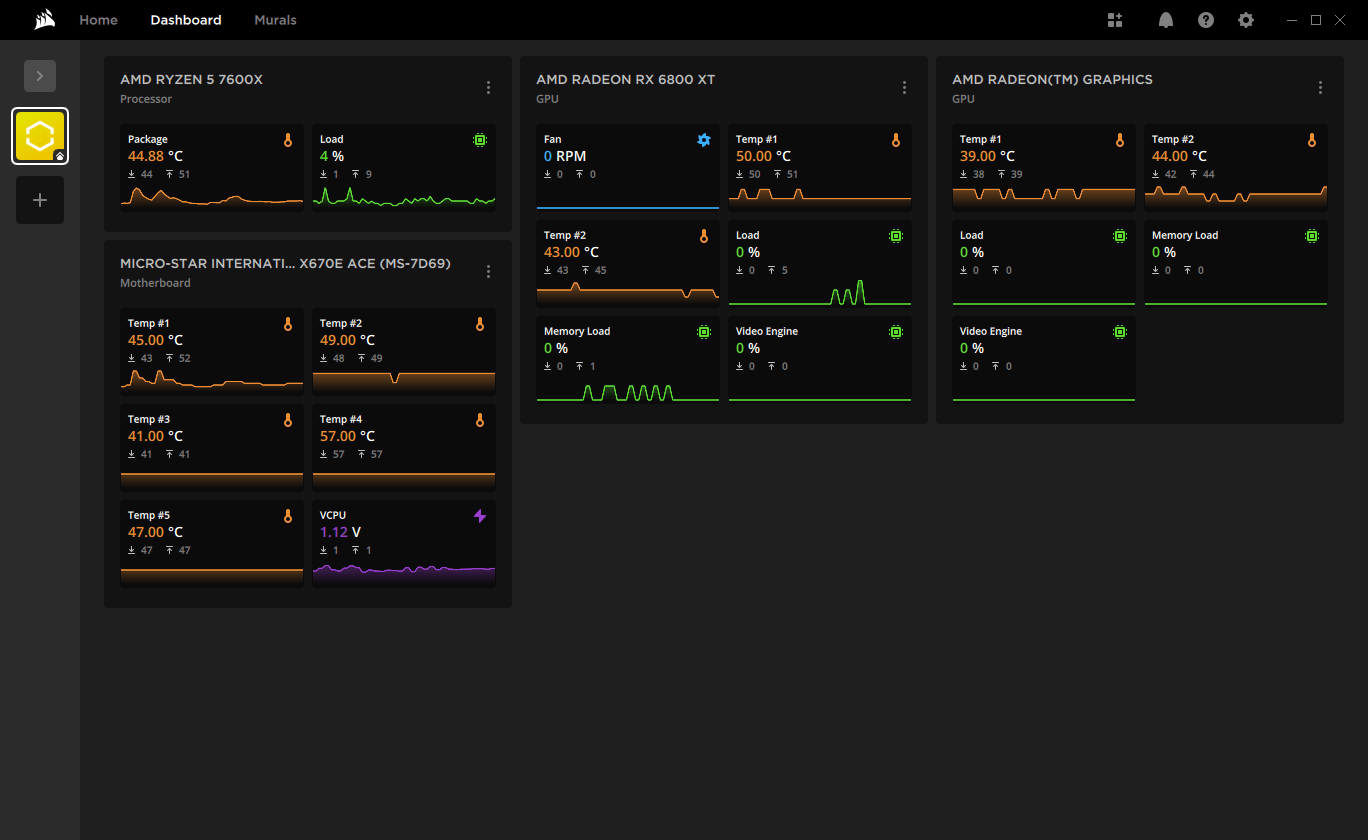Open AMD Radeon RX 6800 XT options menu

click(x=904, y=88)
